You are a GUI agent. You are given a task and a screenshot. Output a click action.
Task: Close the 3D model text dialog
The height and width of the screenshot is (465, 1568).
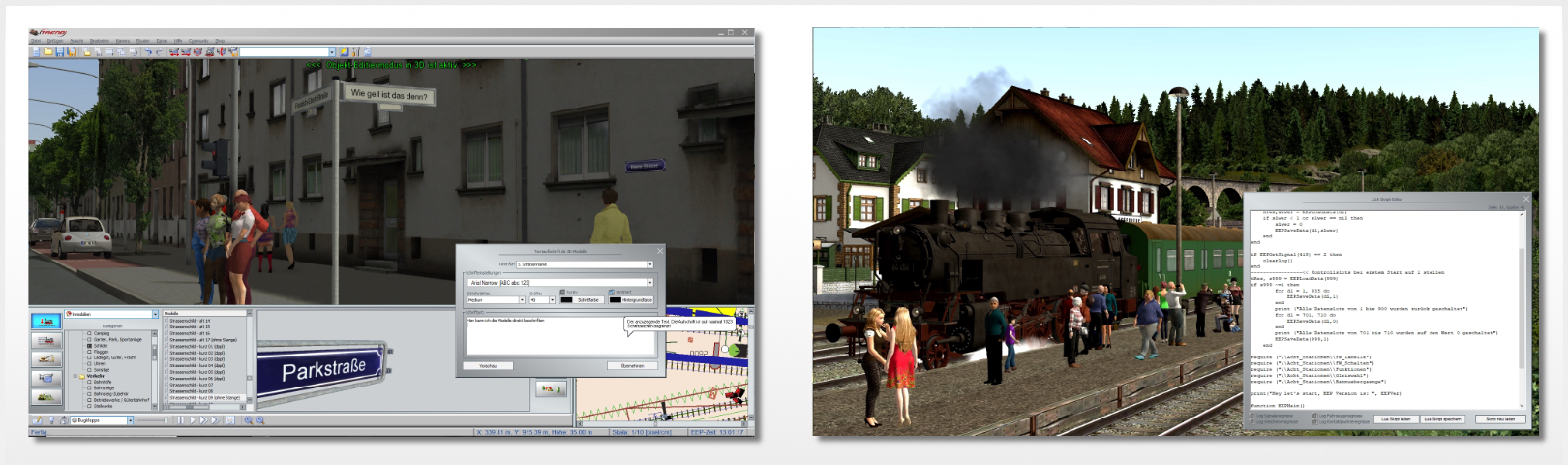point(660,251)
